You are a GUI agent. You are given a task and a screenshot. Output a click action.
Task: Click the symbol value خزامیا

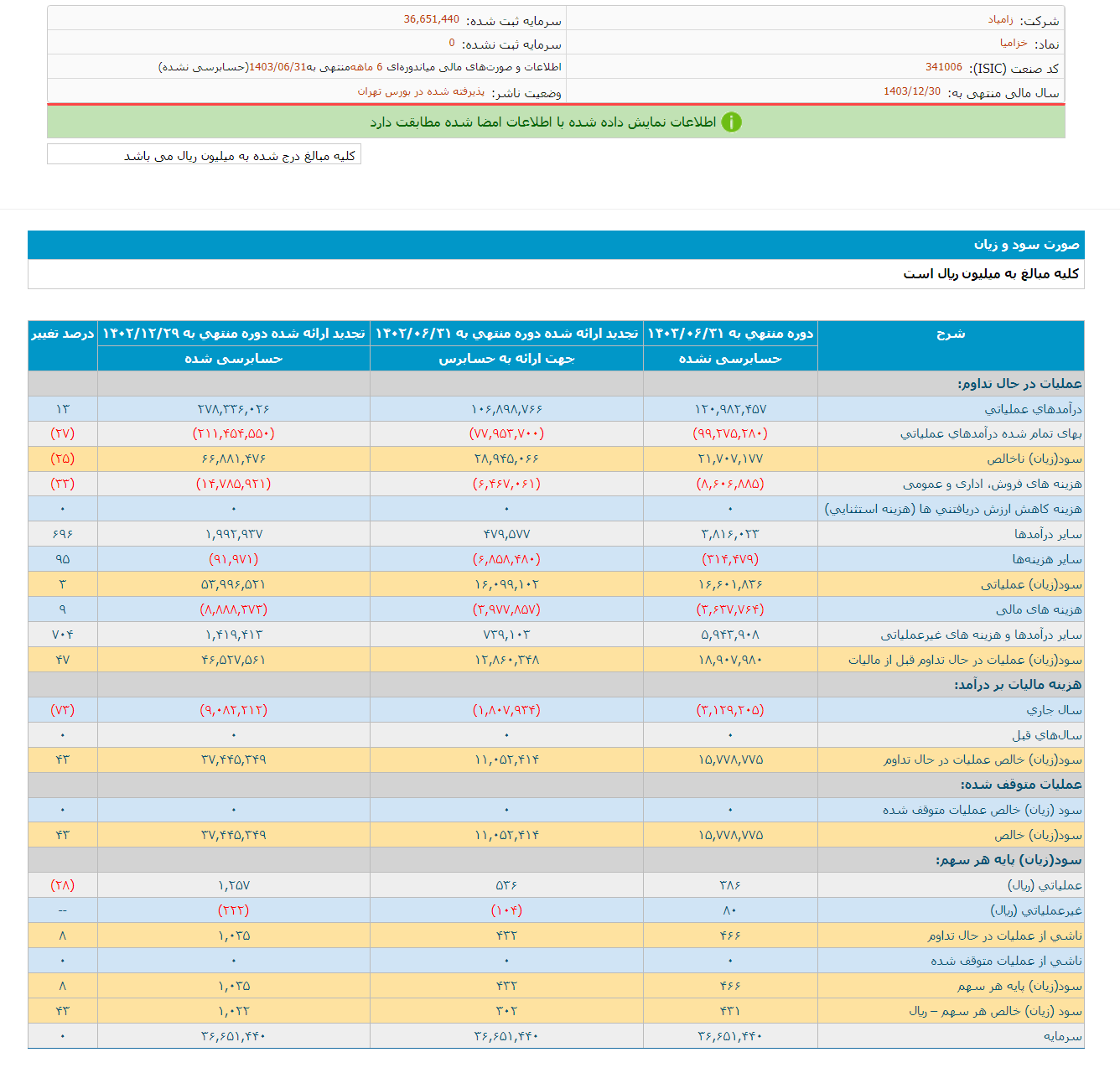1013,44
